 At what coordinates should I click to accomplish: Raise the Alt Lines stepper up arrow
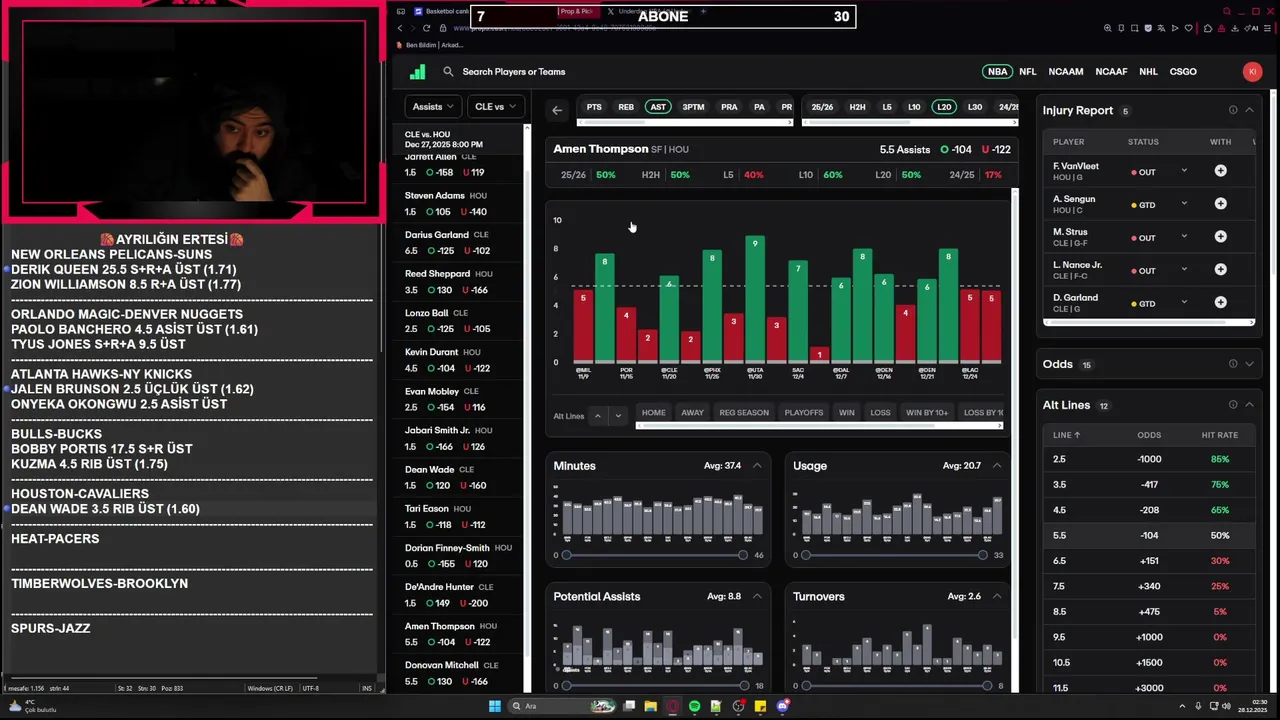[598, 416]
